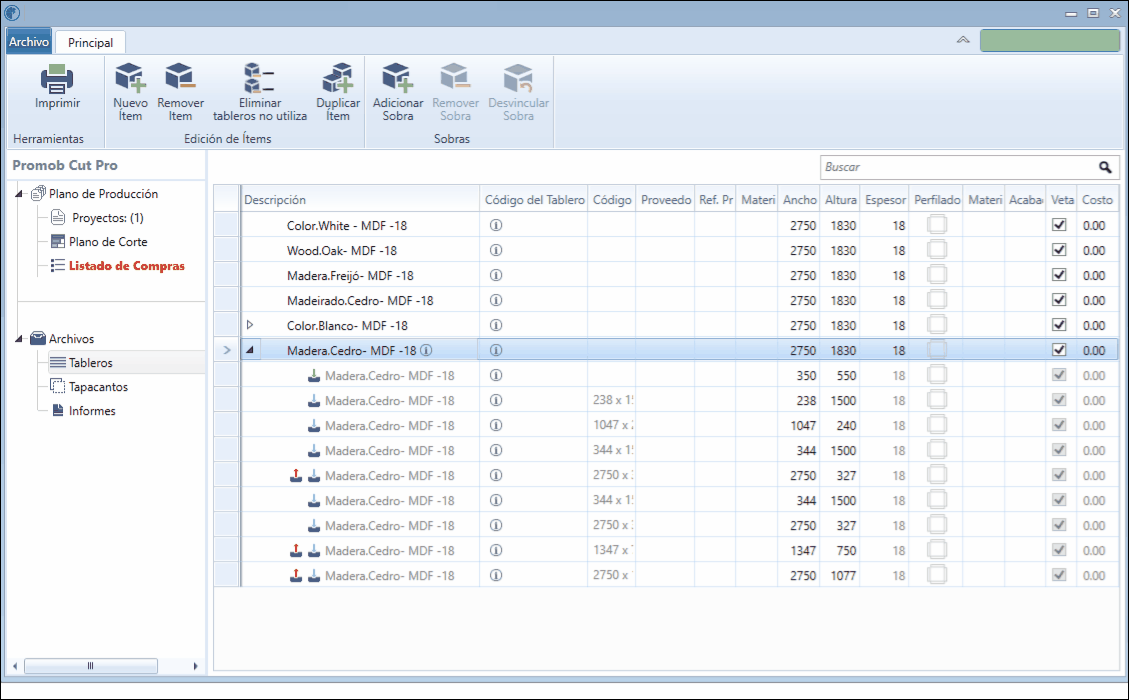The height and width of the screenshot is (700, 1129).
Task: Collapse Plano de Producción tree node
Action: (x=20, y=194)
